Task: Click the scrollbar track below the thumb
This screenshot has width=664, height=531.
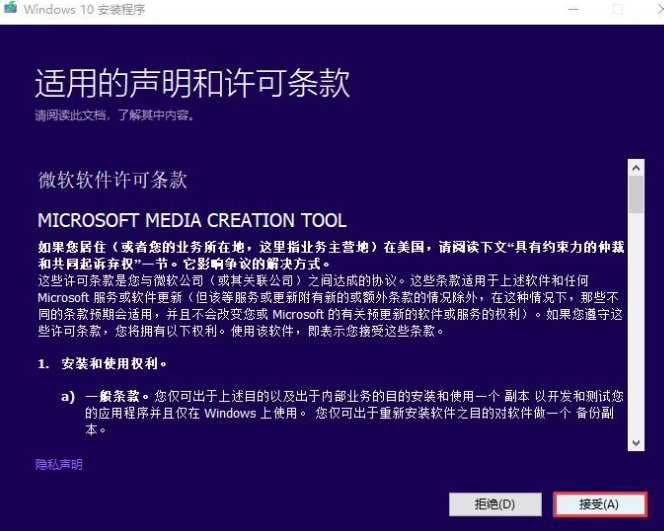Action: point(636,324)
